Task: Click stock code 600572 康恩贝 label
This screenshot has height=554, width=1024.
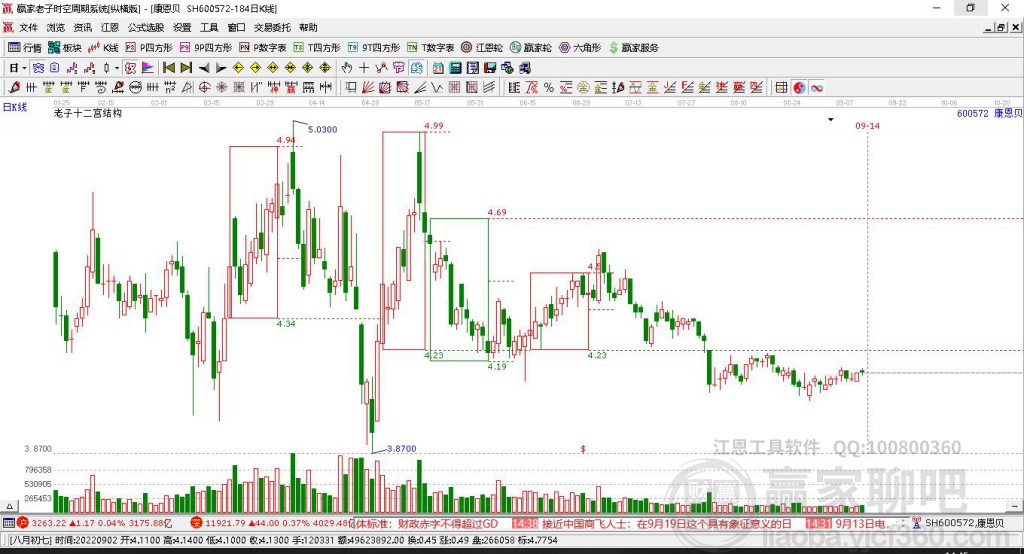Action: coord(989,114)
